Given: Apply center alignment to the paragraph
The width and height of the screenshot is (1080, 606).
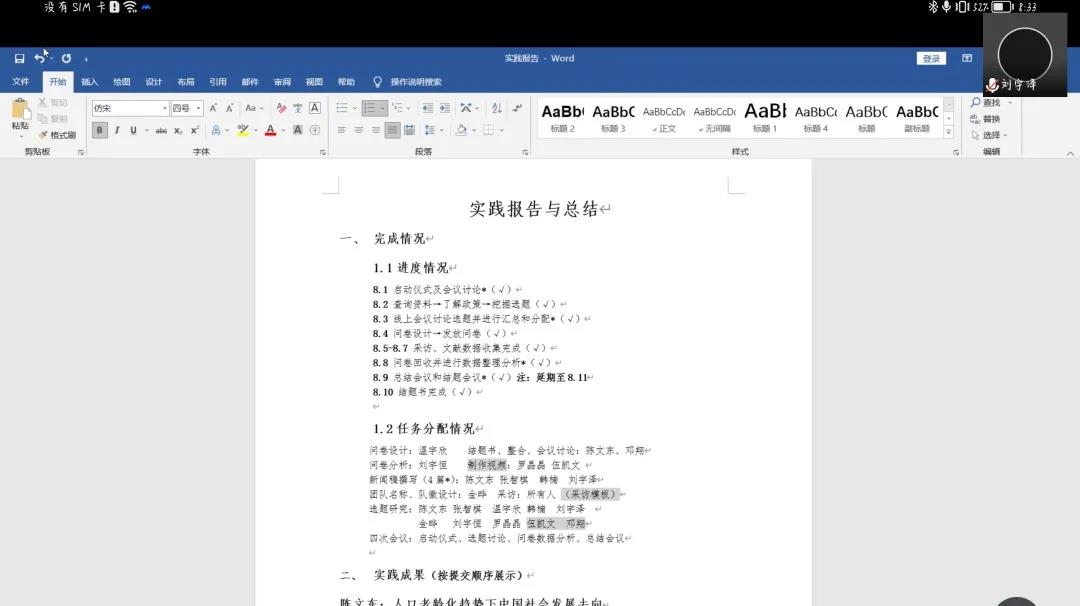Looking at the screenshot, I should [358, 130].
